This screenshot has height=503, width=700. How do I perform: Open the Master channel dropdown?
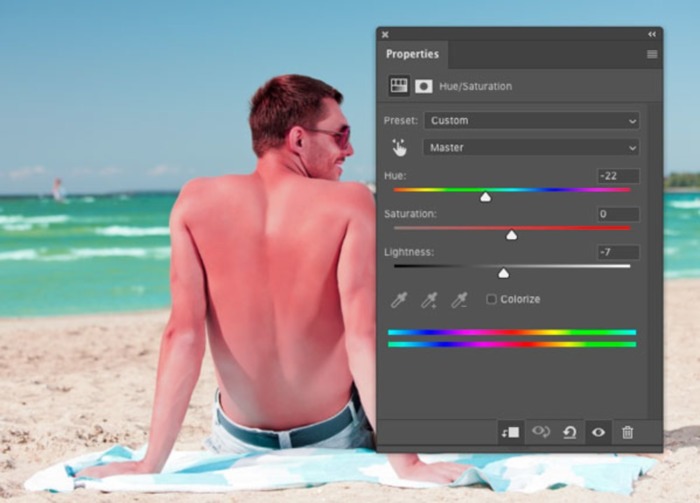click(x=531, y=147)
